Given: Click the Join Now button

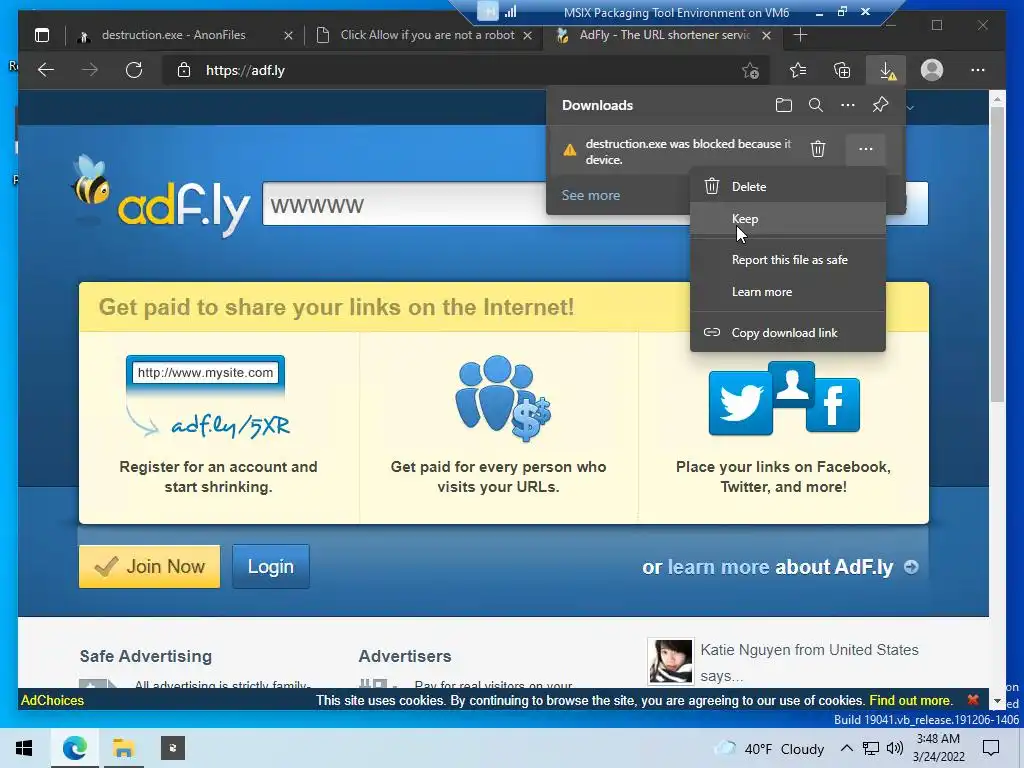Looking at the screenshot, I should pos(150,566).
